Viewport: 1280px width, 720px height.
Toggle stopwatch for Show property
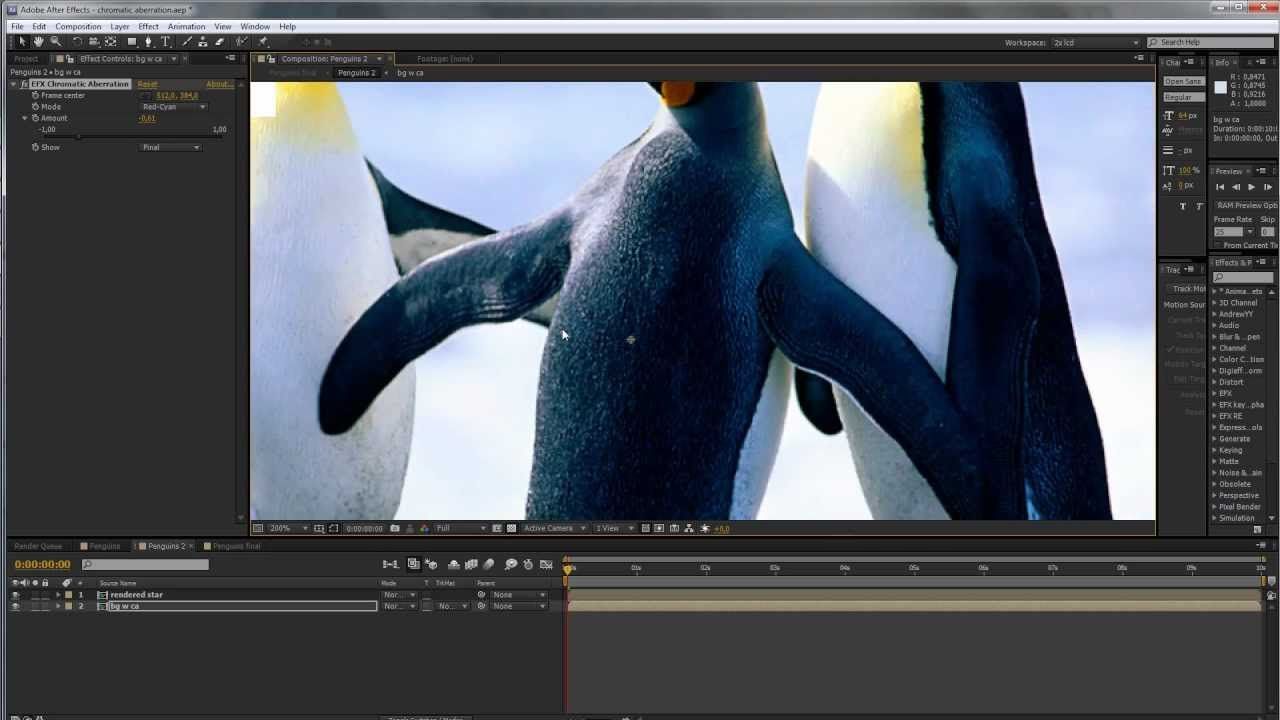point(35,147)
